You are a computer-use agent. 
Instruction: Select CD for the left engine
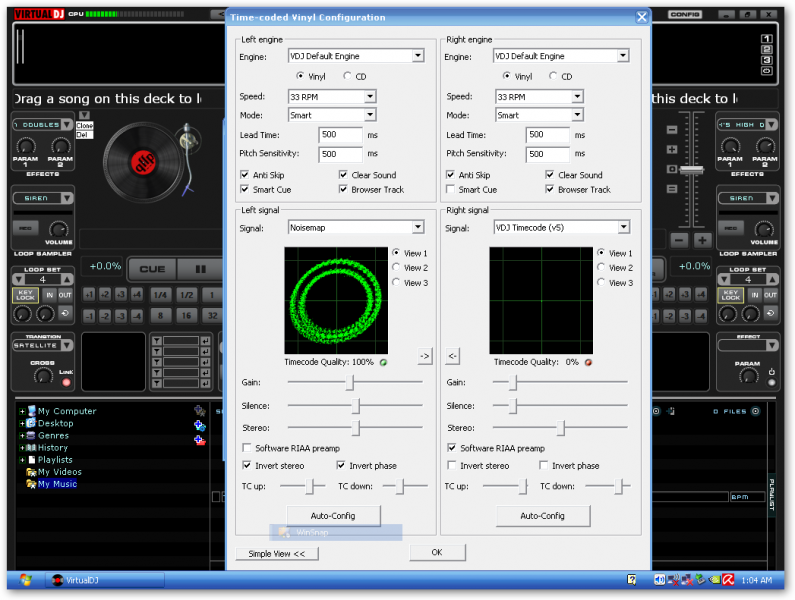click(x=347, y=76)
